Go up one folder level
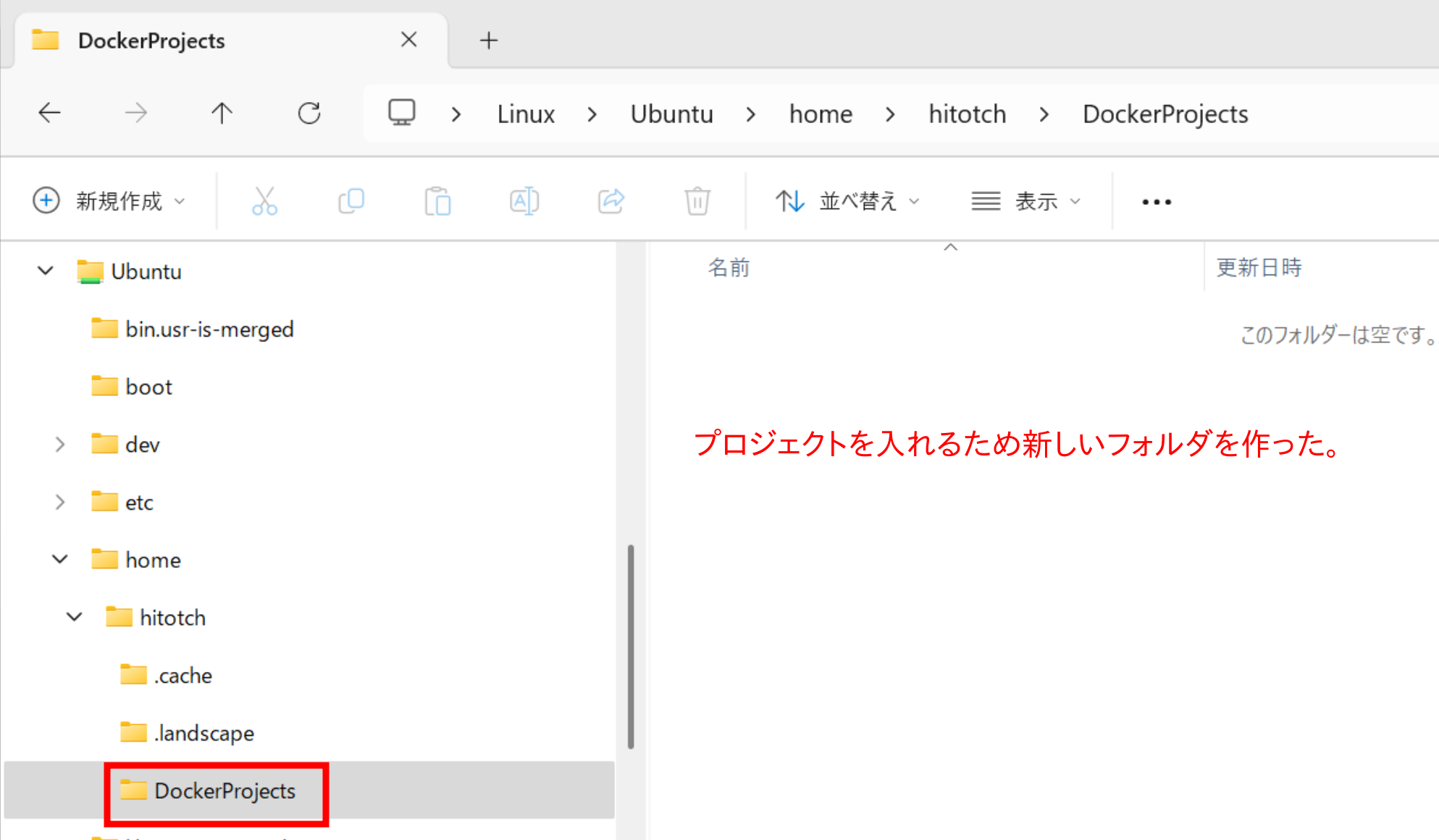Screen dimensions: 1439x840 [222, 113]
